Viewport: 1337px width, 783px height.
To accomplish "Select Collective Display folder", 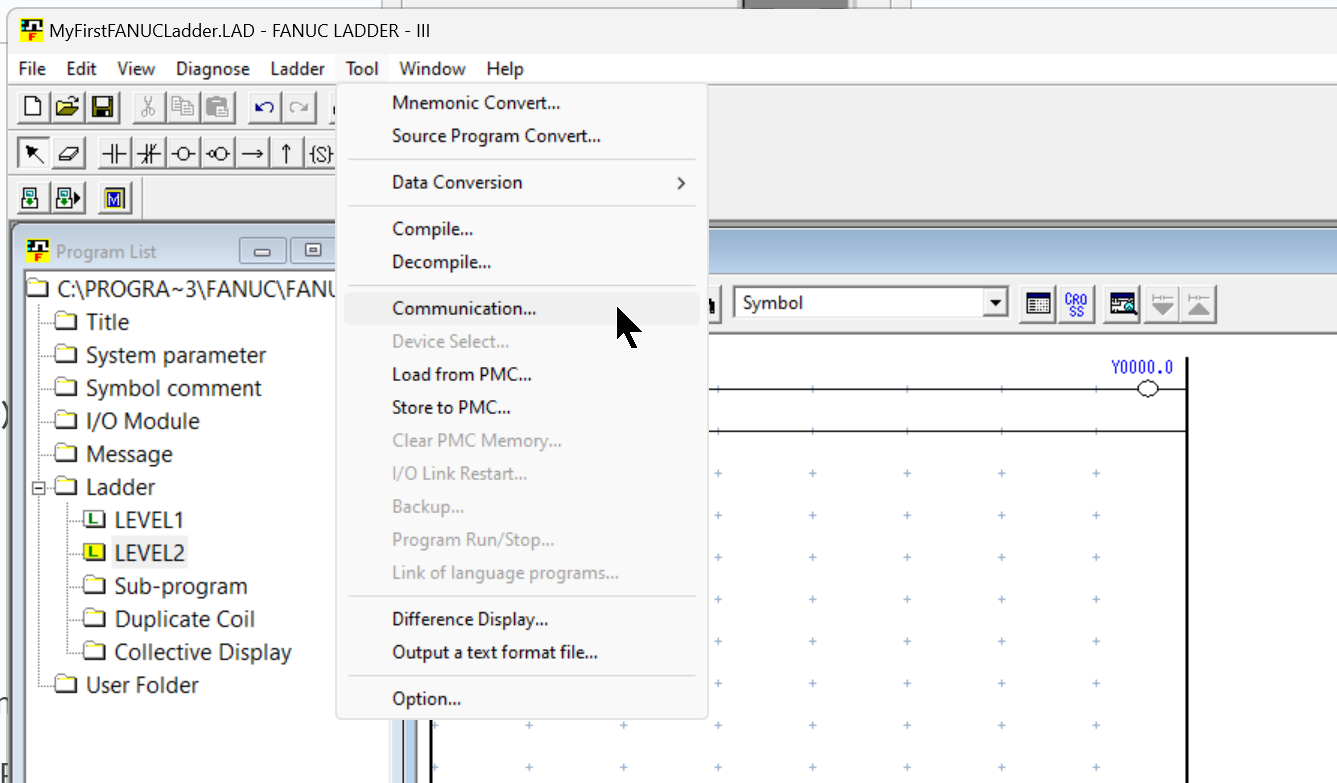I will [x=203, y=652].
